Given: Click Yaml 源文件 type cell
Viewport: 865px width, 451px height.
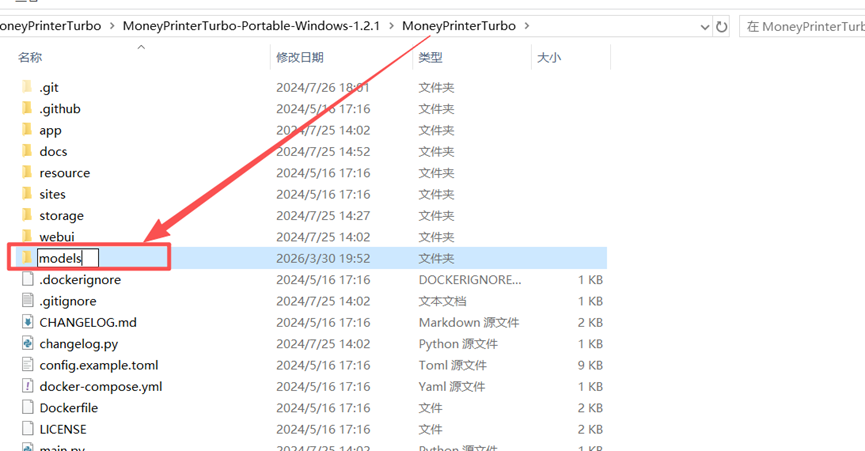Looking at the screenshot, I should [x=451, y=386].
